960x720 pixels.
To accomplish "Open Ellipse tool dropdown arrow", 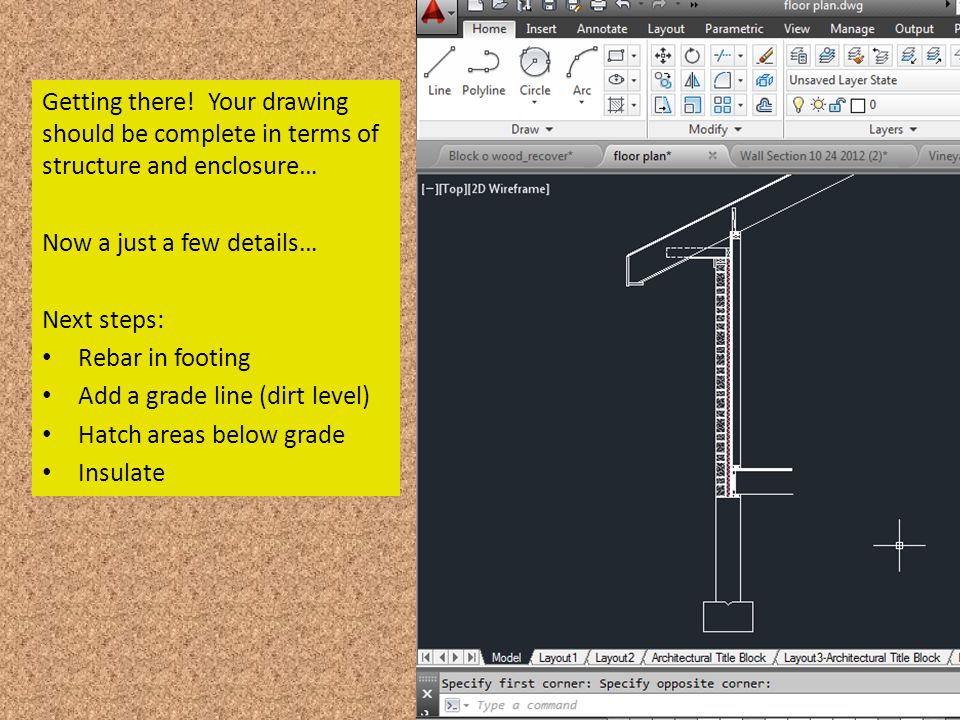I will pos(634,80).
